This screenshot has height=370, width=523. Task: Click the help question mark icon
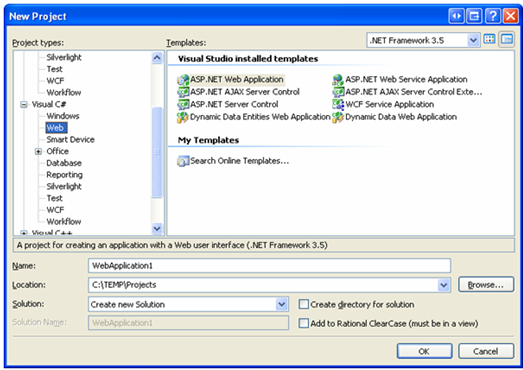coord(493,16)
